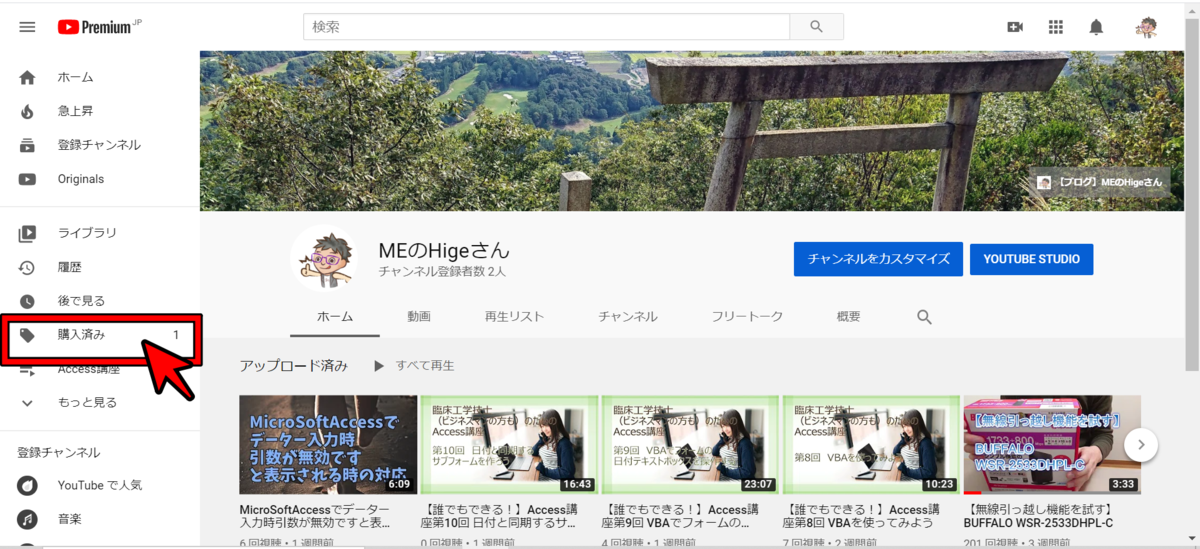1200x549 pixels.
Task: Open the 10:23 Access講座 第8回 thumbnail
Action: click(x=870, y=445)
